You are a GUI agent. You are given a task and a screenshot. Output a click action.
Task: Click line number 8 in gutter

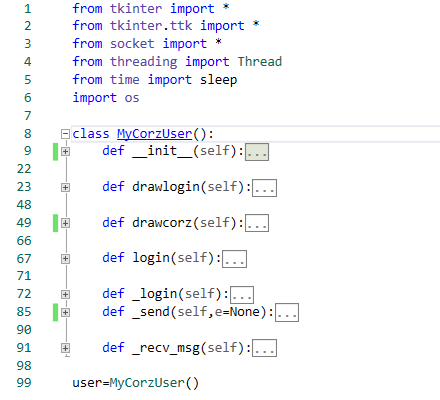tap(28, 134)
